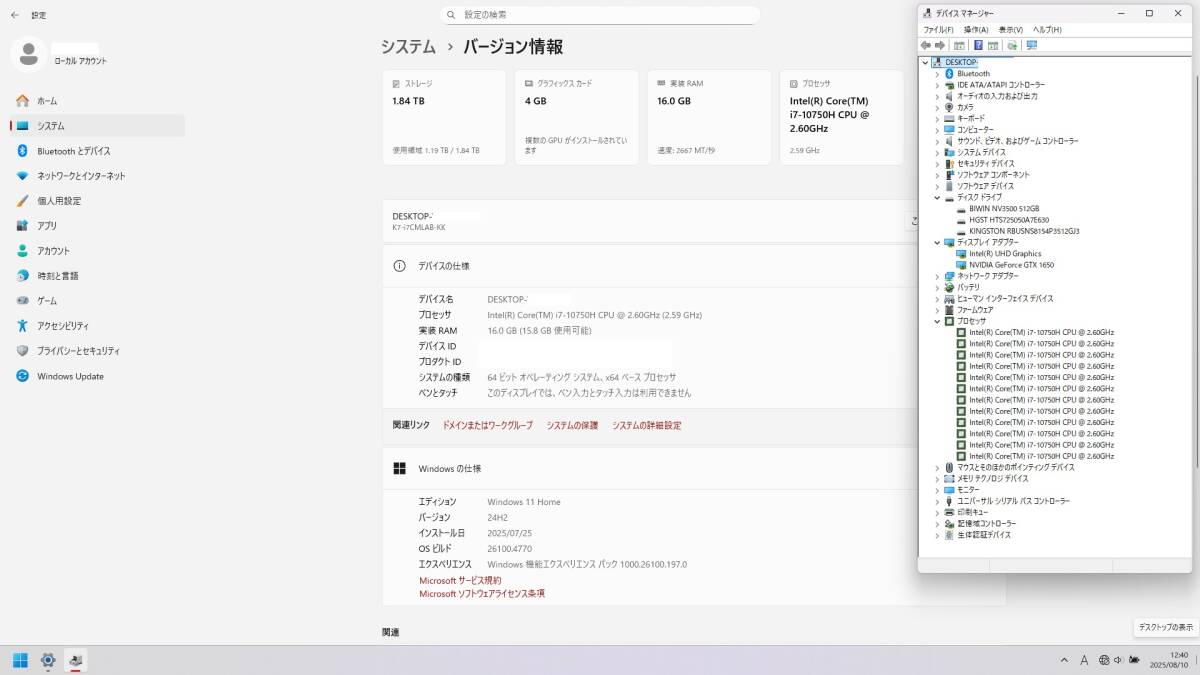1200x675 pixels.
Task: Open the システムの詳細設定 link
Action: tap(647, 425)
